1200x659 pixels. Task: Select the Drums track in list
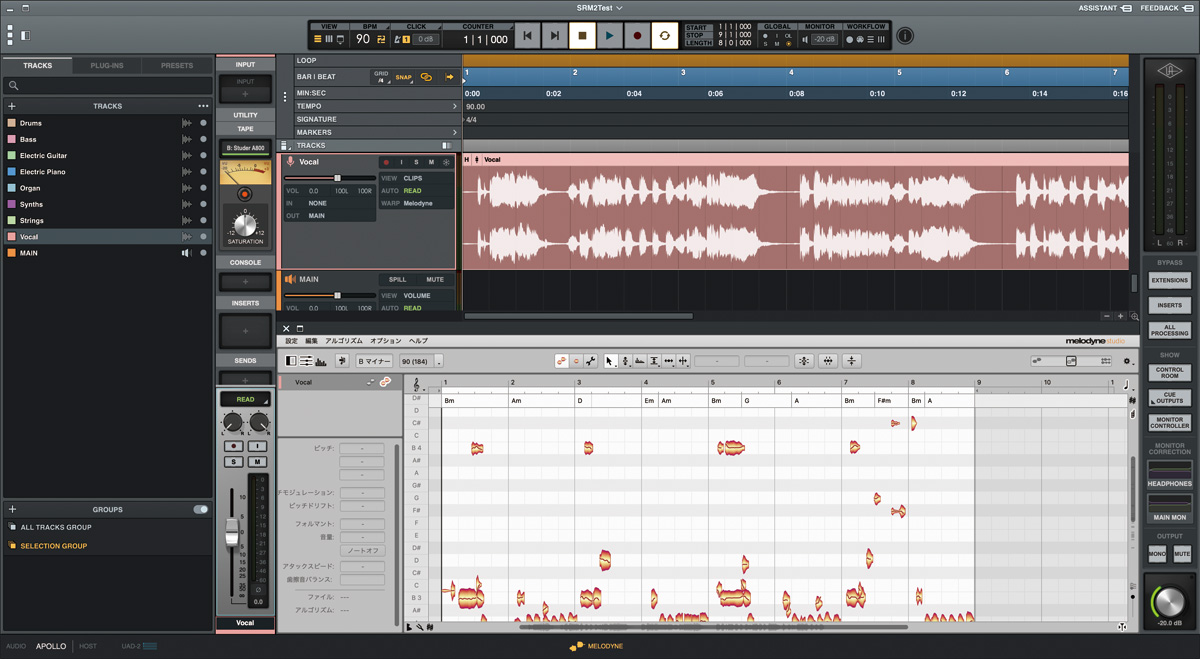(107, 123)
